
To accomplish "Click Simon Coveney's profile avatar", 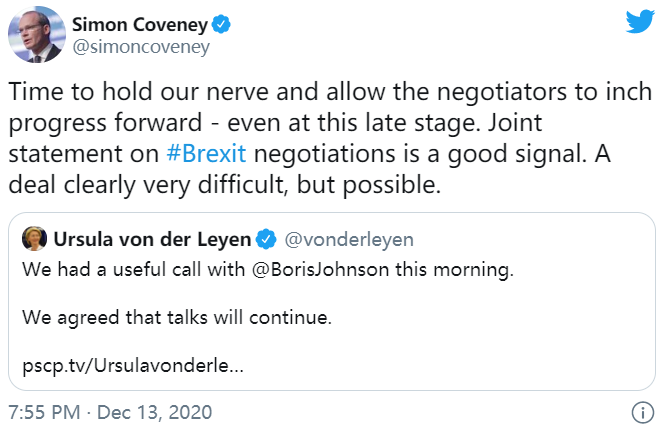I will (36, 38).
